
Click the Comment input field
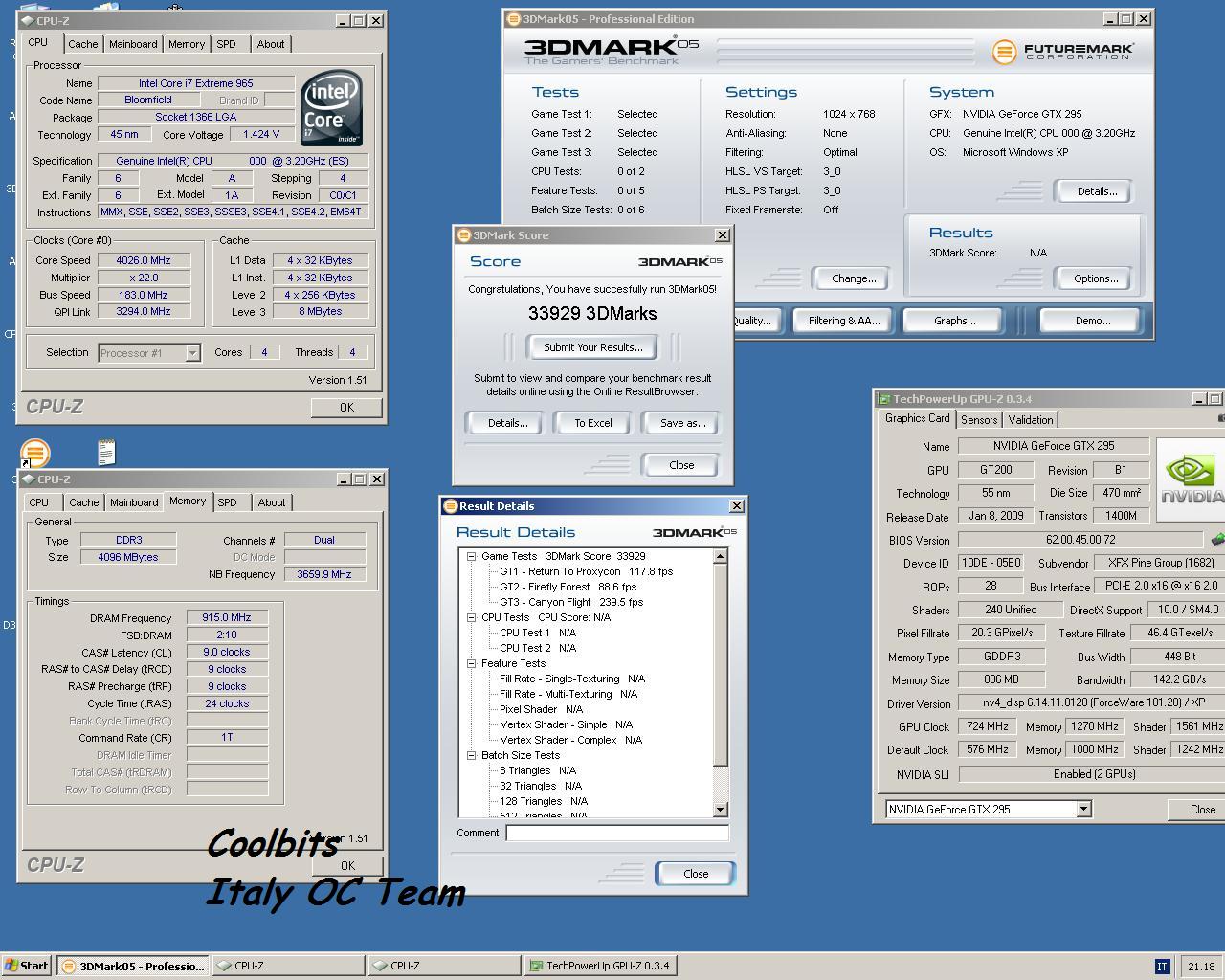point(617,833)
